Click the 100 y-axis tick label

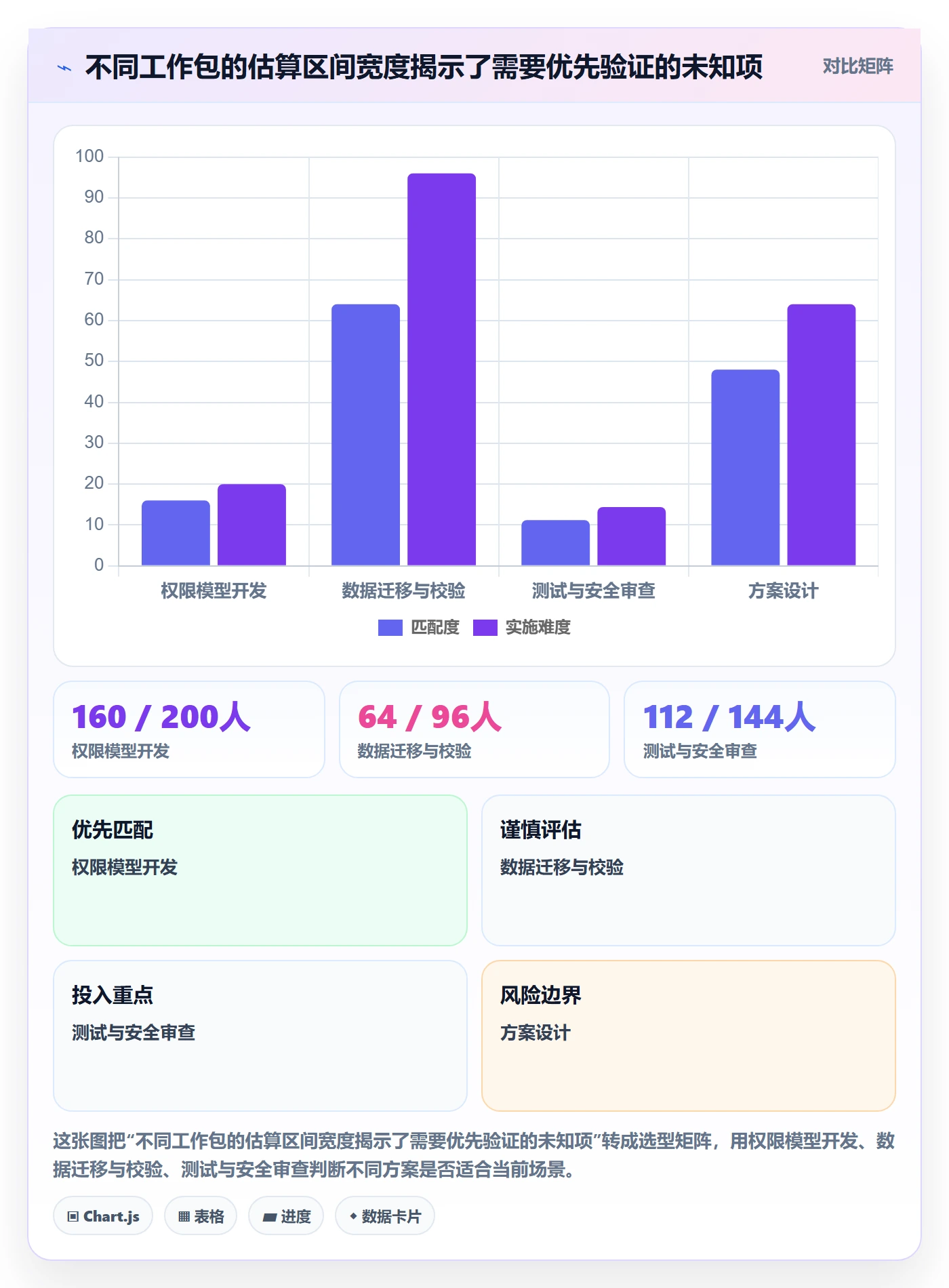point(89,157)
